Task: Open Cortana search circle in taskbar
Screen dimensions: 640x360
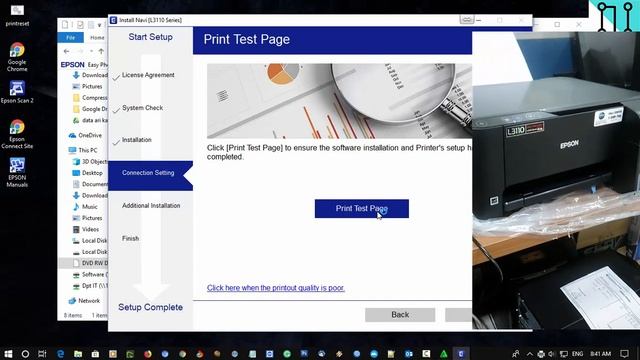Action: tap(25, 354)
